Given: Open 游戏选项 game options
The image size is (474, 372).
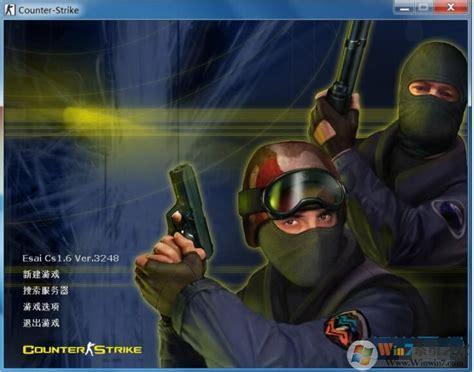Looking at the screenshot, I should [41, 306].
